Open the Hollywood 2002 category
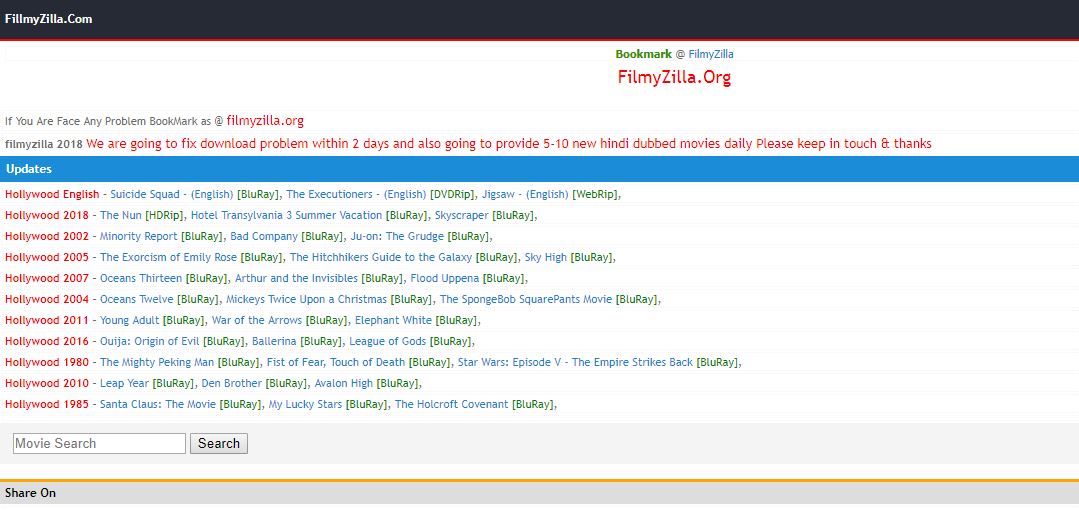The image size is (1079, 510). pos(47,237)
